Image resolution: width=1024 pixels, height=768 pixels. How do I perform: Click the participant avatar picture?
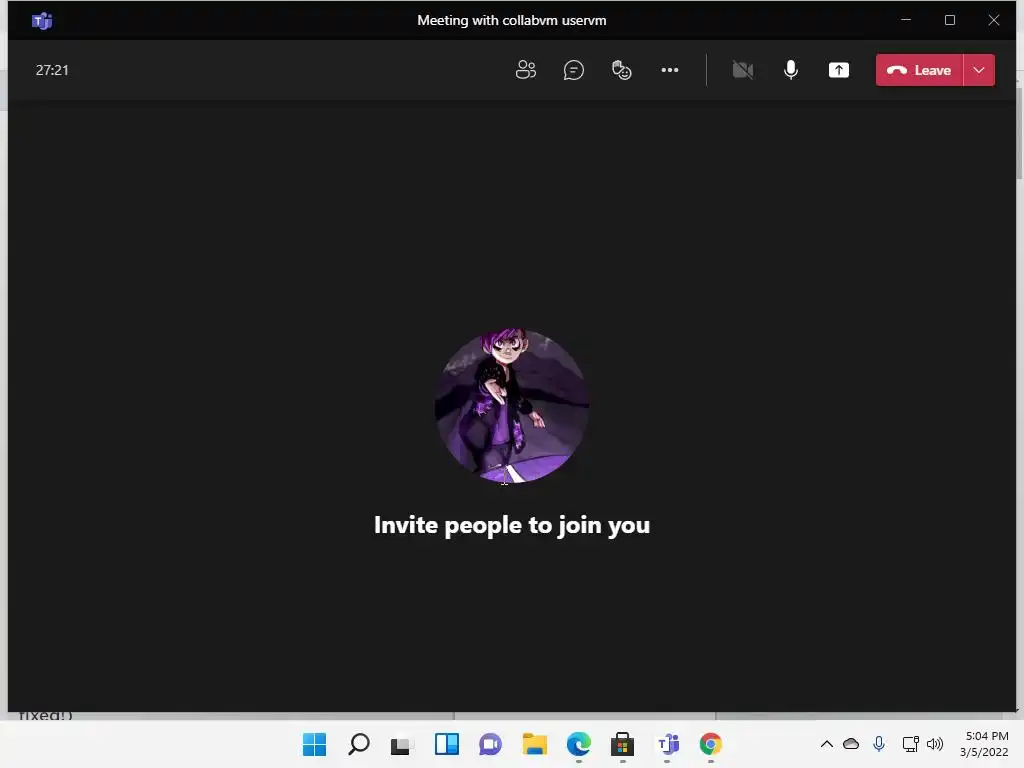[512, 406]
